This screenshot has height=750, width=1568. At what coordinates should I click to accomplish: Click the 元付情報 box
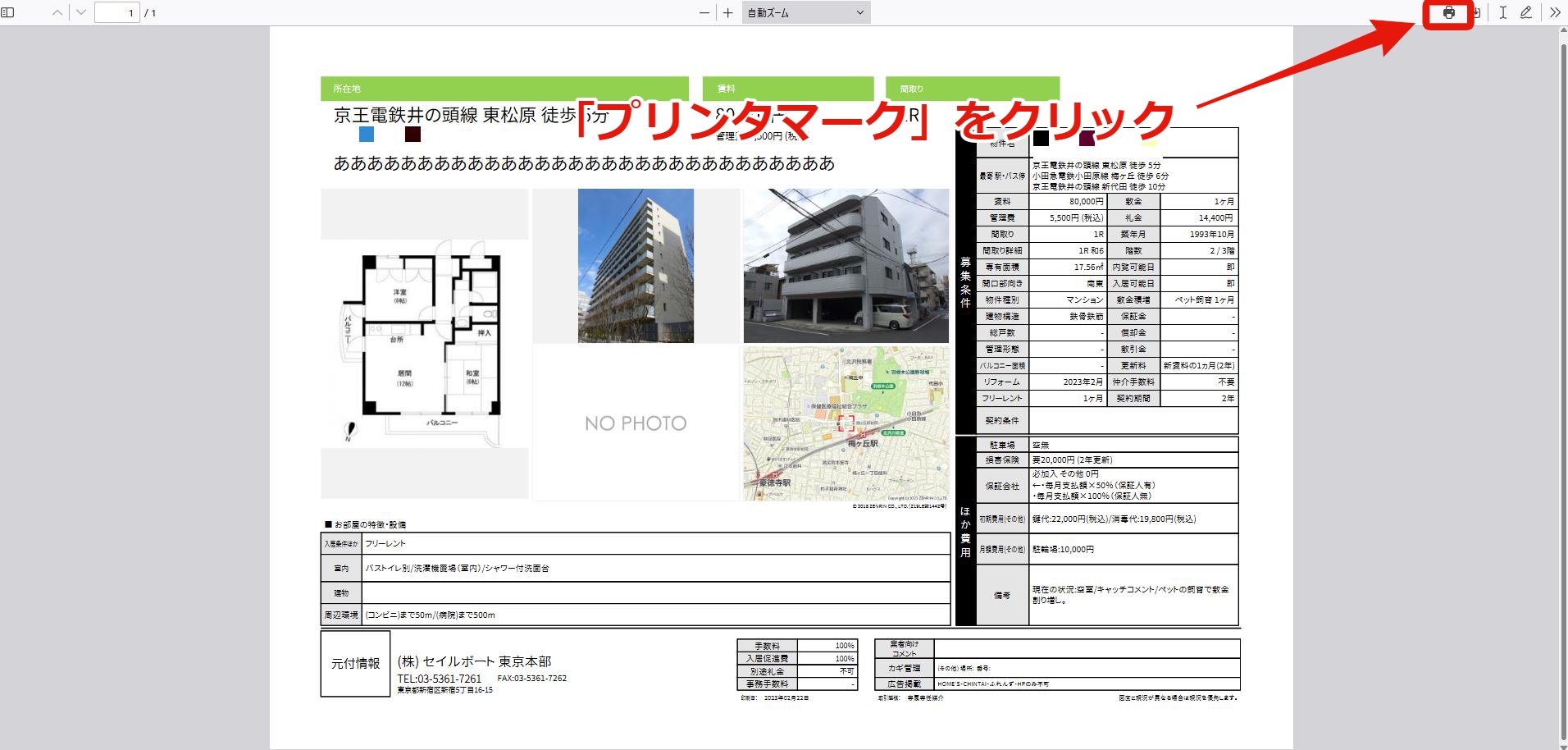[x=355, y=663]
